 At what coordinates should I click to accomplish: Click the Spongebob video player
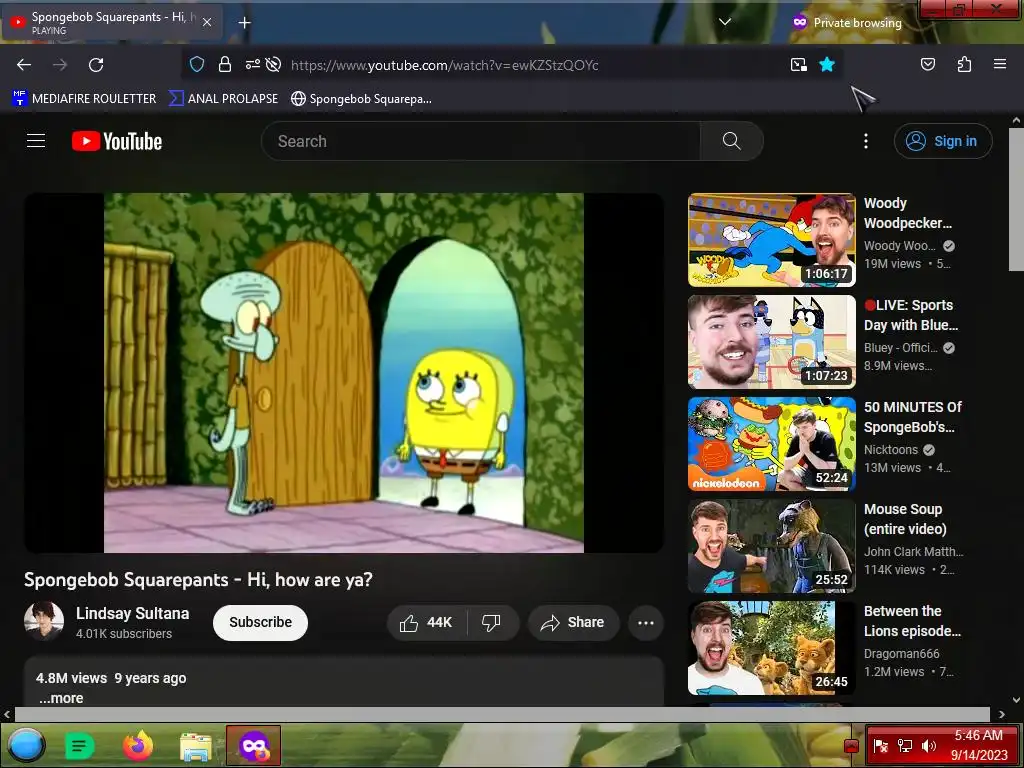[x=344, y=373]
